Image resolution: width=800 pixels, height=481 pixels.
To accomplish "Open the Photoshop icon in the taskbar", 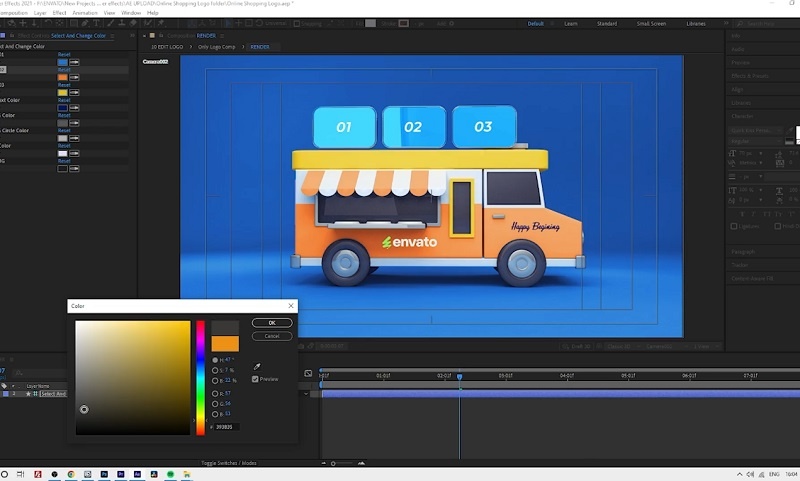I will [103, 473].
